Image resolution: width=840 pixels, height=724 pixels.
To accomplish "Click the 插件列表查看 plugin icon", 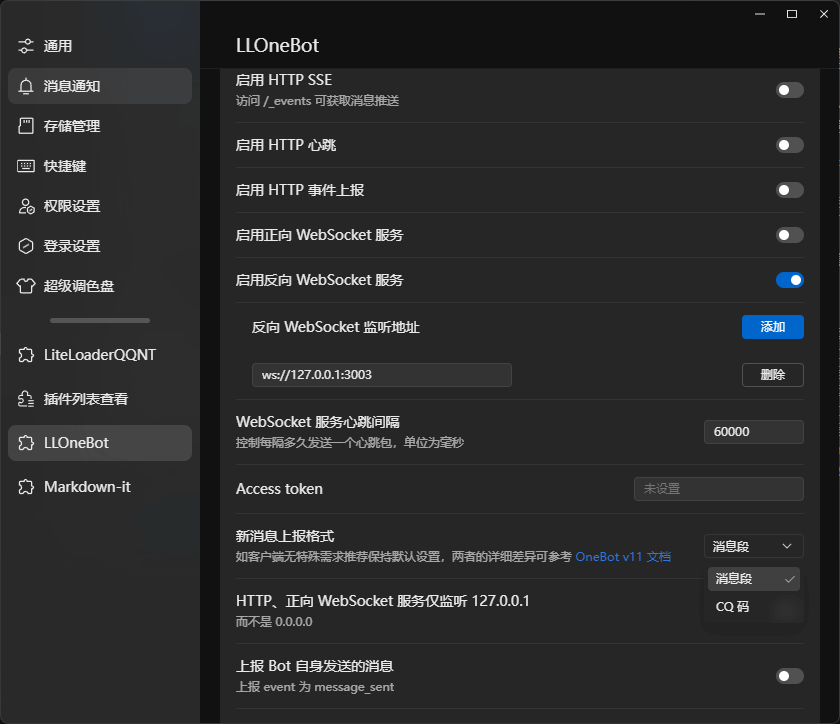I will coord(26,399).
